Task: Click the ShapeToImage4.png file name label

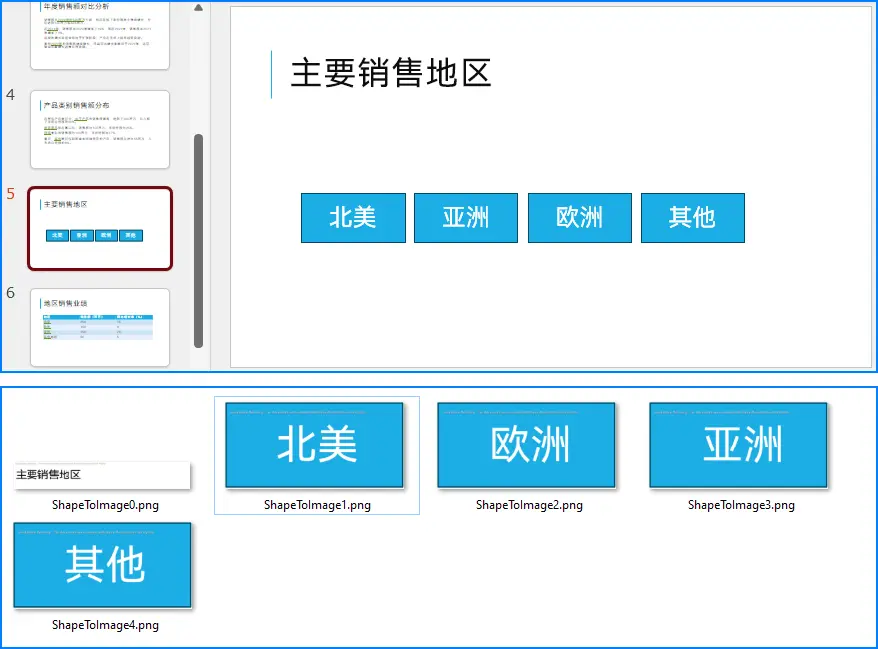Action: [x=105, y=625]
